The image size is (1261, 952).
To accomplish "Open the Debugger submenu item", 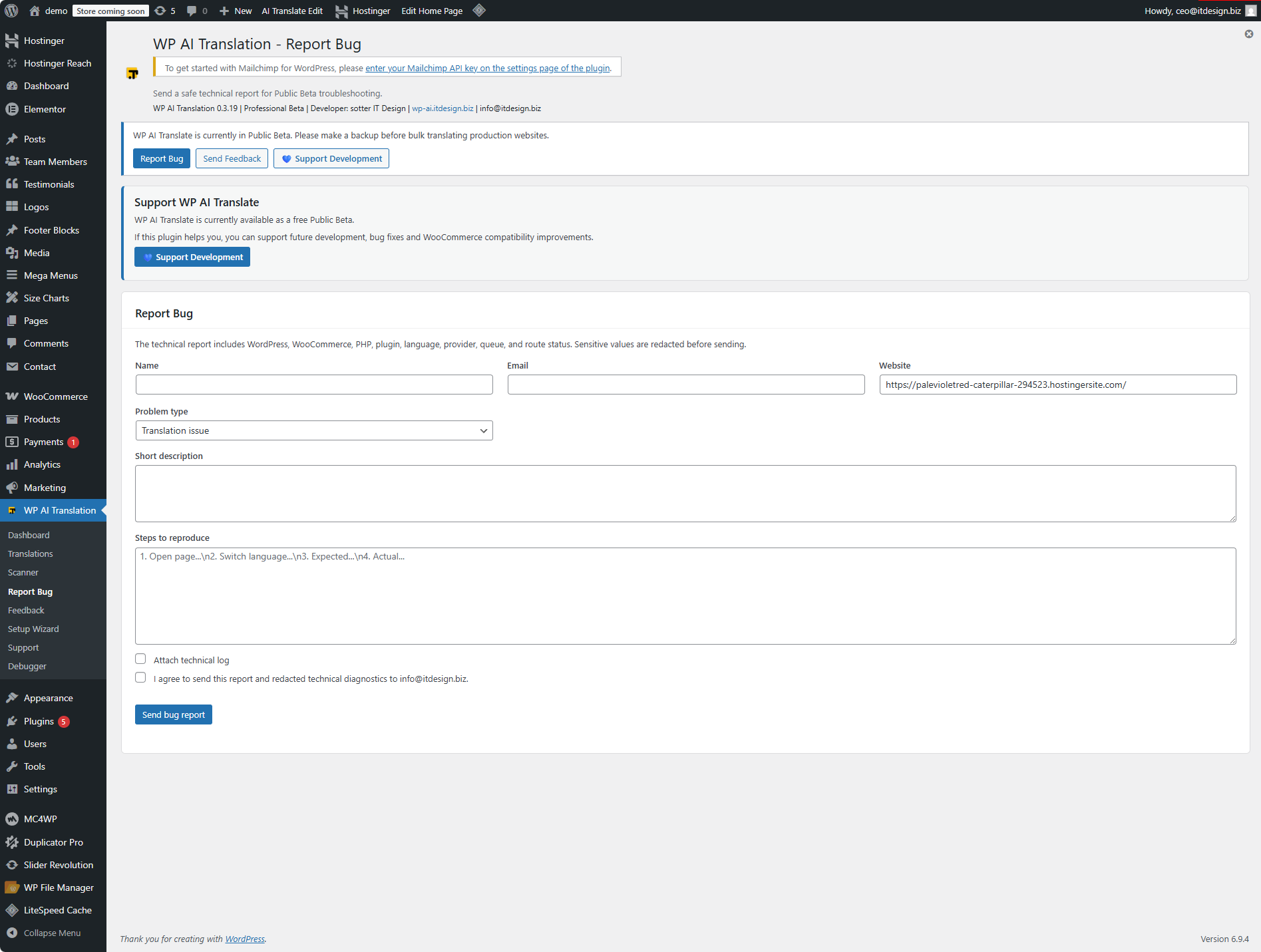I will tap(27, 666).
